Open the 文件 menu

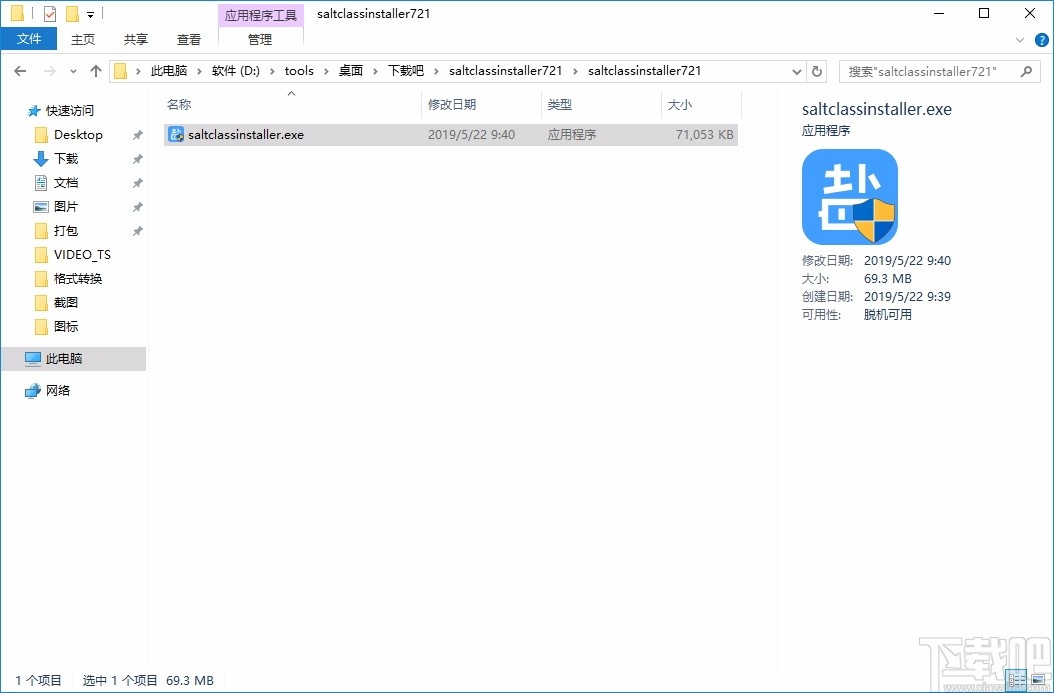[x=29, y=38]
